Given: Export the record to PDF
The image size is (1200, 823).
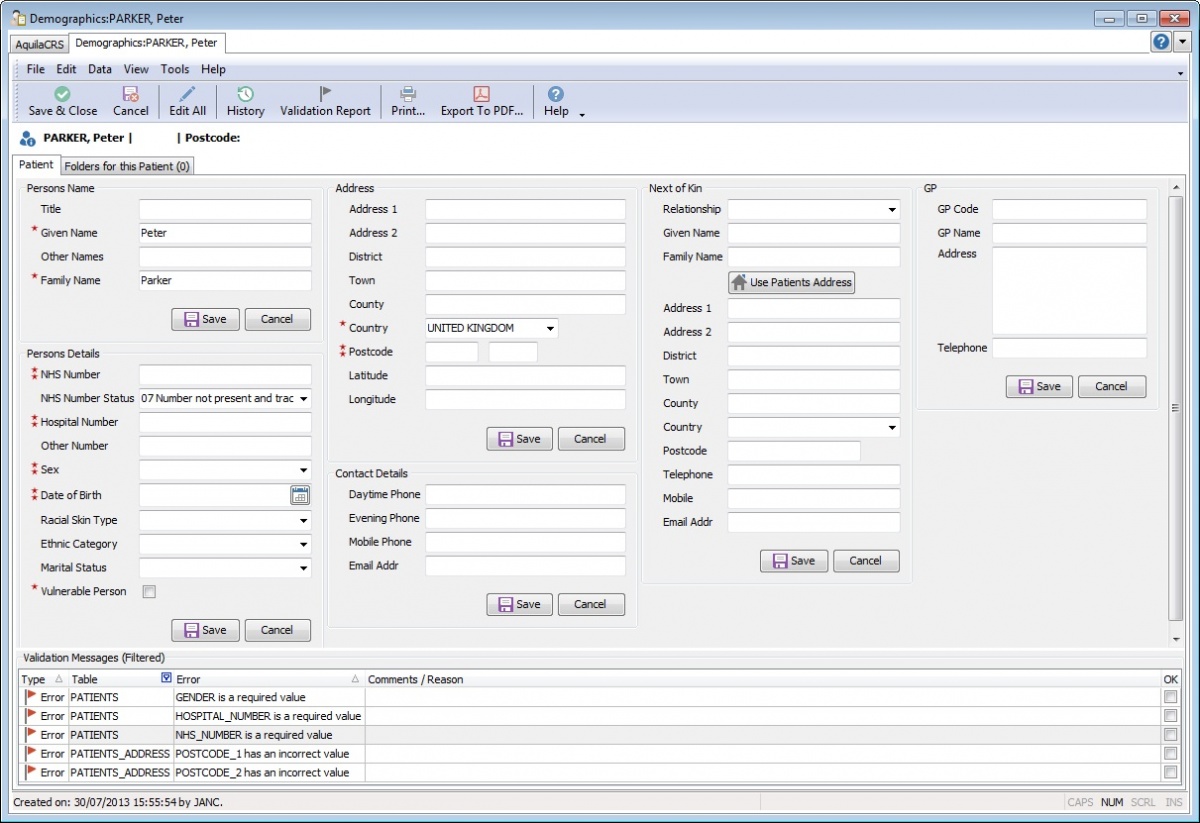Looking at the screenshot, I should pyautogui.click(x=481, y=100).
